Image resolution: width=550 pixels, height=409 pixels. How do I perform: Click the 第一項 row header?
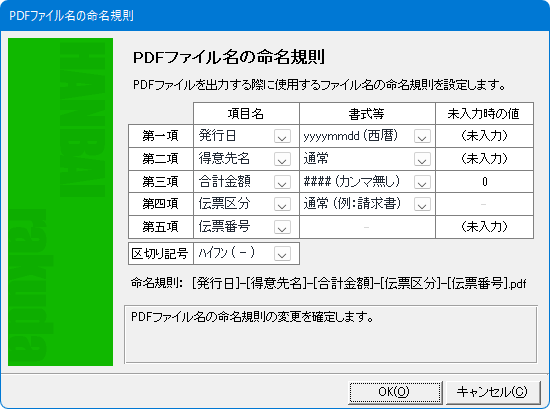tap(161, 136)
